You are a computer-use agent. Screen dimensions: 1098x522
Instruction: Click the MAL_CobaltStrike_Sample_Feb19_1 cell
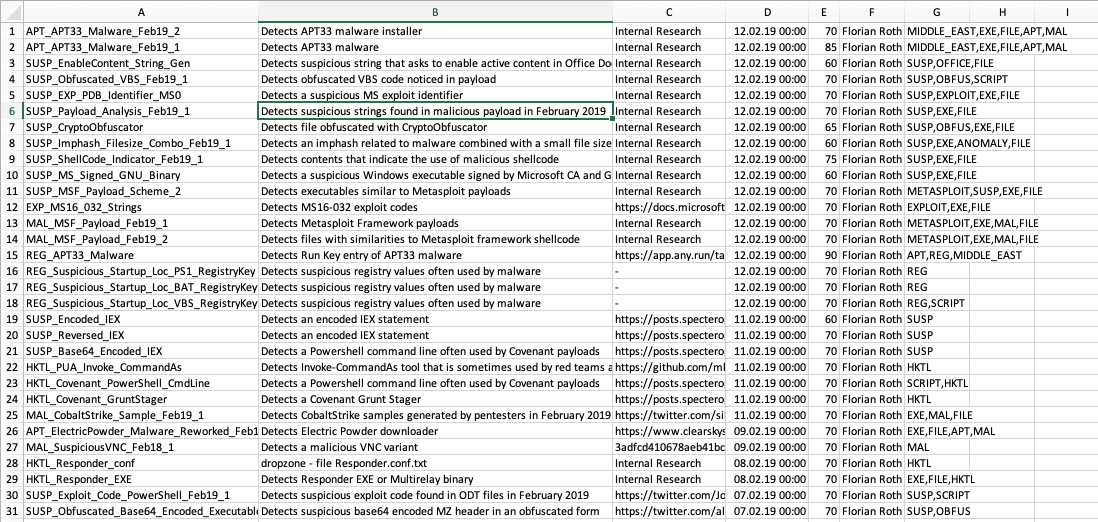coord(140,415)
